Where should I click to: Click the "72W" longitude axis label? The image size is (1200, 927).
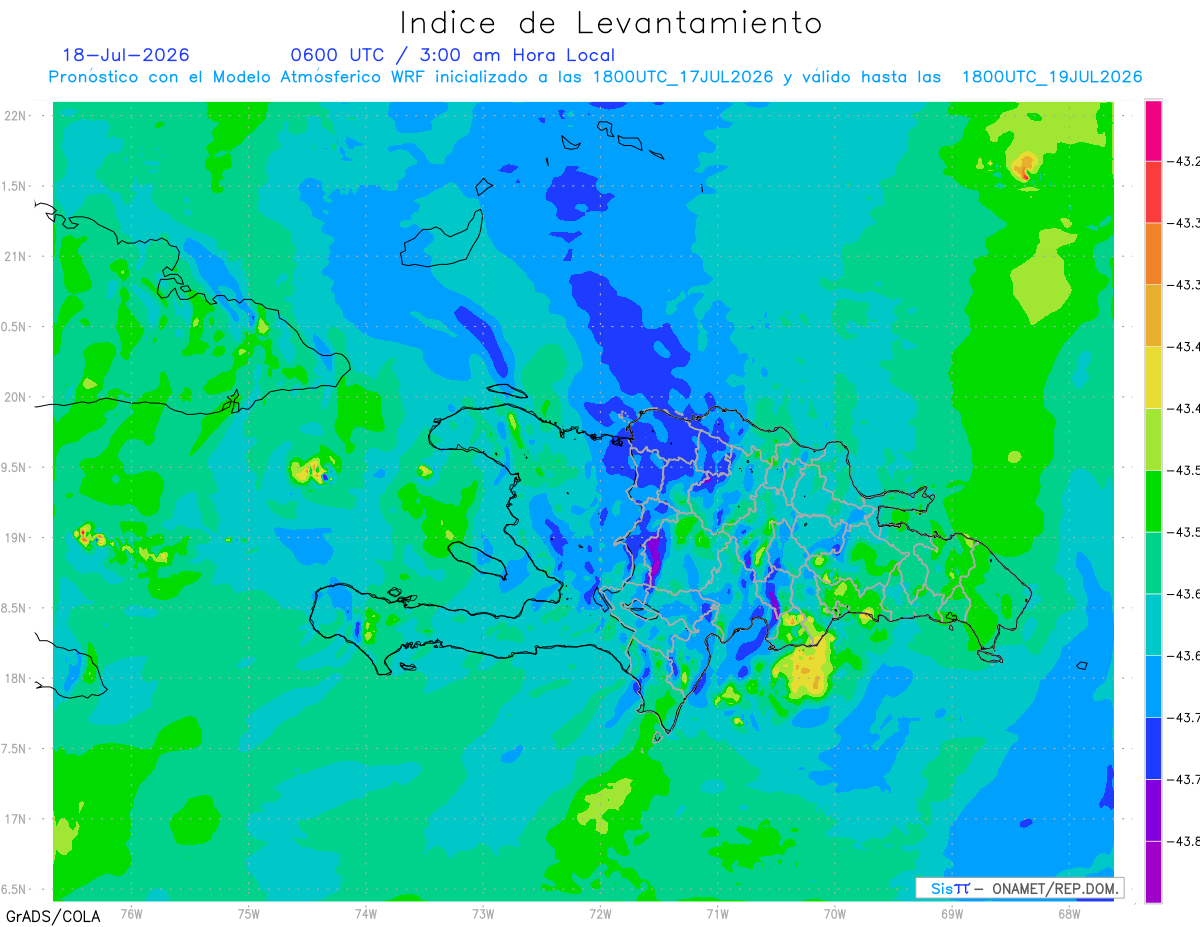[x=600, y=913]
